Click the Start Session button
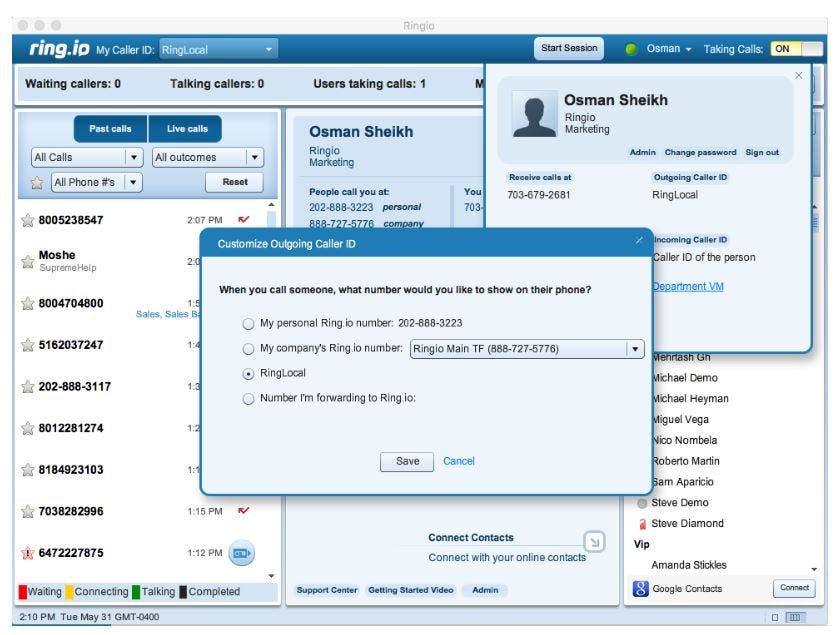836x635 pixels. [569, 48]
